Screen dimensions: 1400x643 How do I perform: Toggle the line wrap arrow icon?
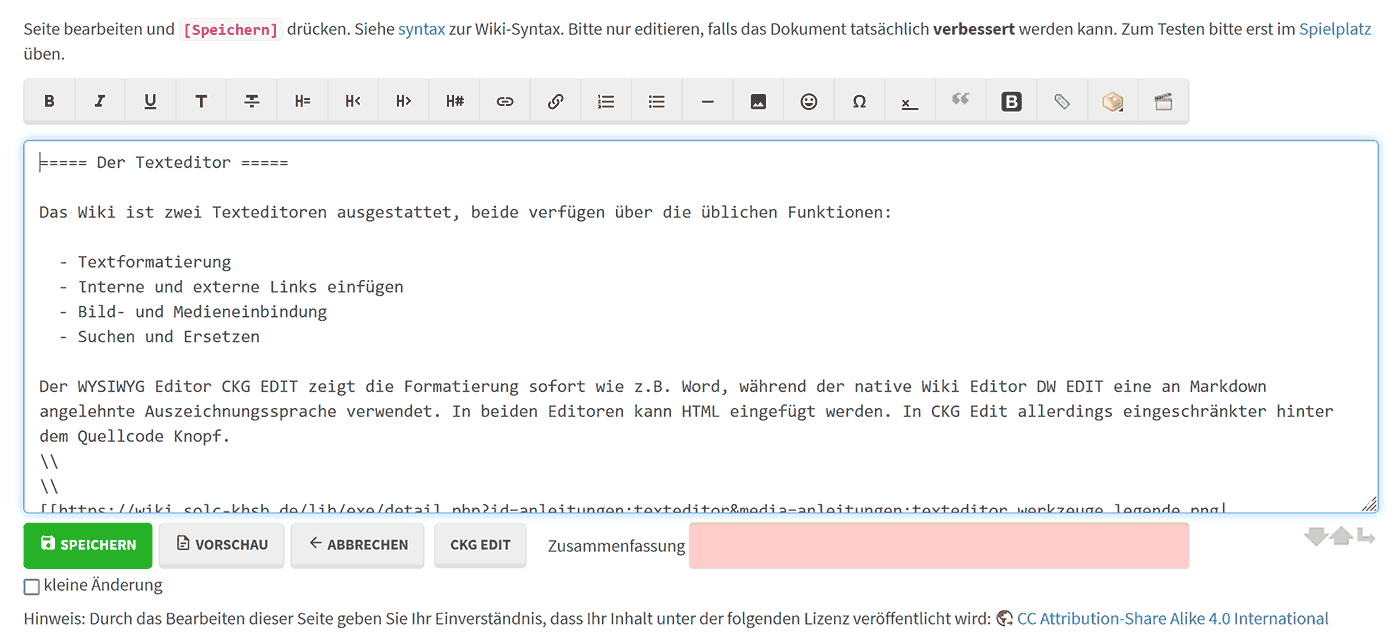1366,537
